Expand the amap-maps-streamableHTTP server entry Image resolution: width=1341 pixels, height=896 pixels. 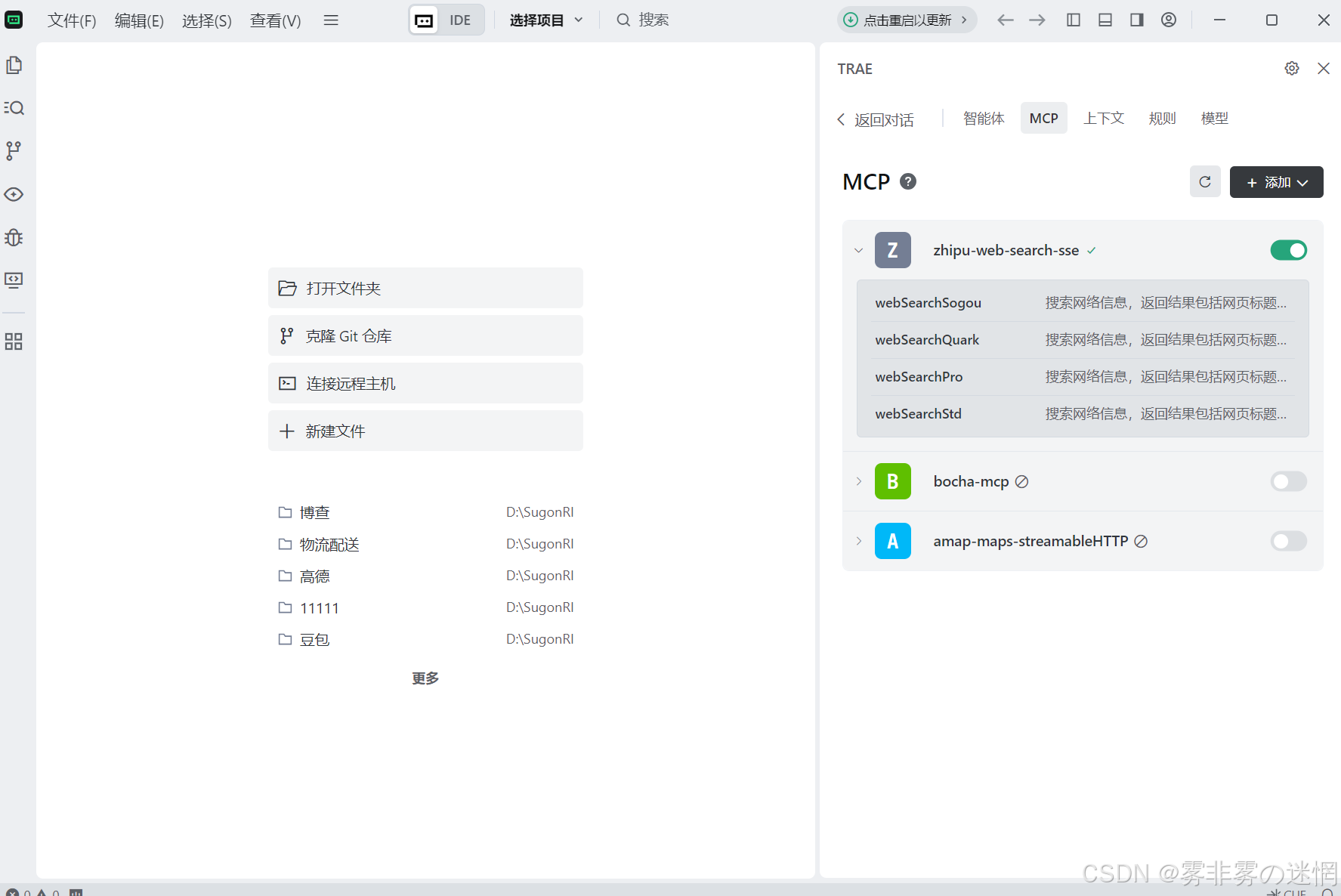[859, 541]
